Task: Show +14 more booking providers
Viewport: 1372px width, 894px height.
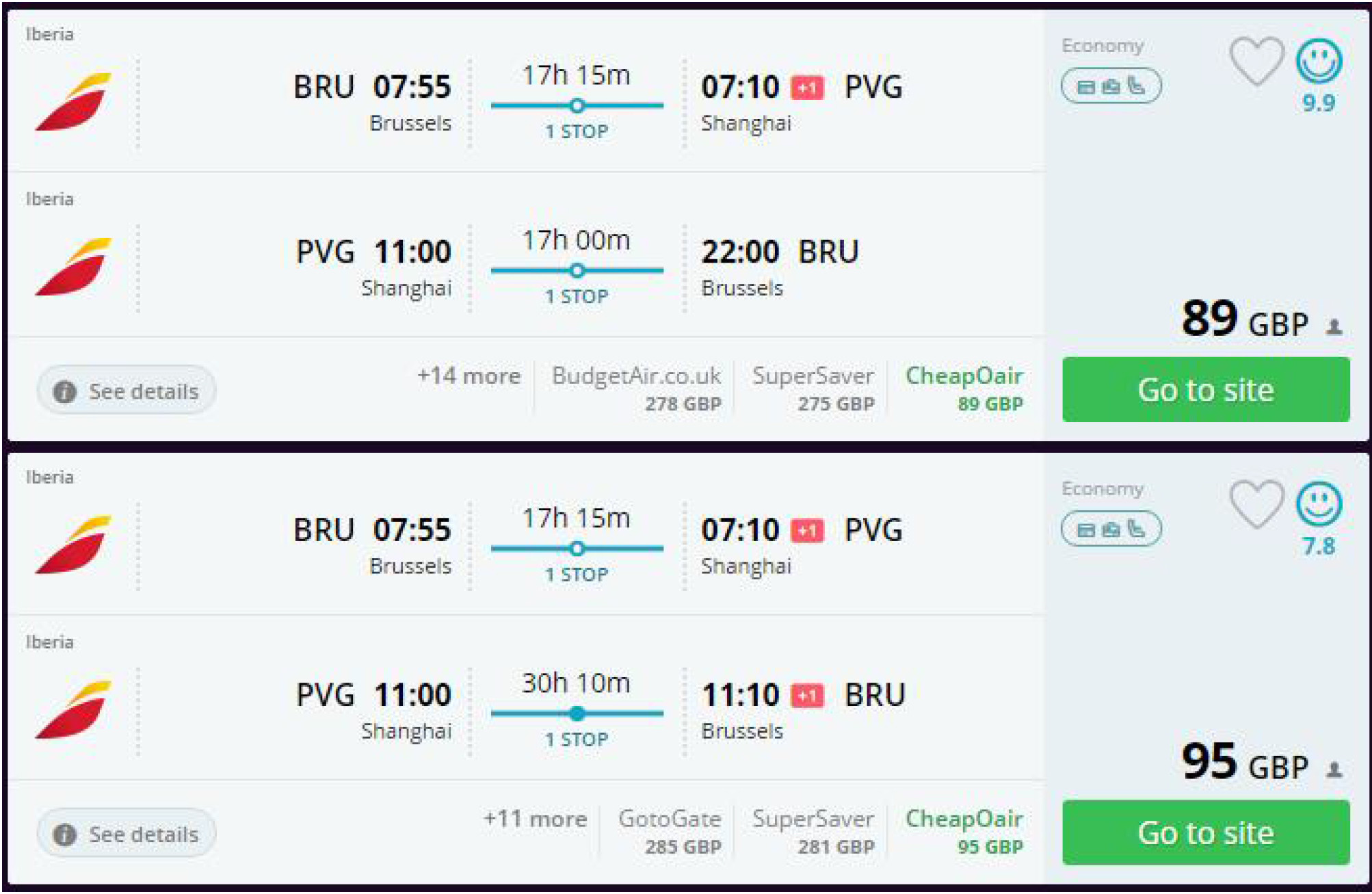Action: pyautogui.click(x=469, y=376)
